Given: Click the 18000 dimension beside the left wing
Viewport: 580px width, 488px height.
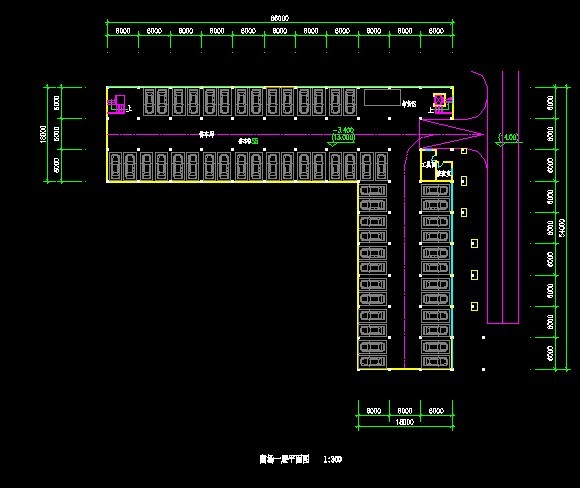Looking at the screenshot, I should tap(43, 134).
